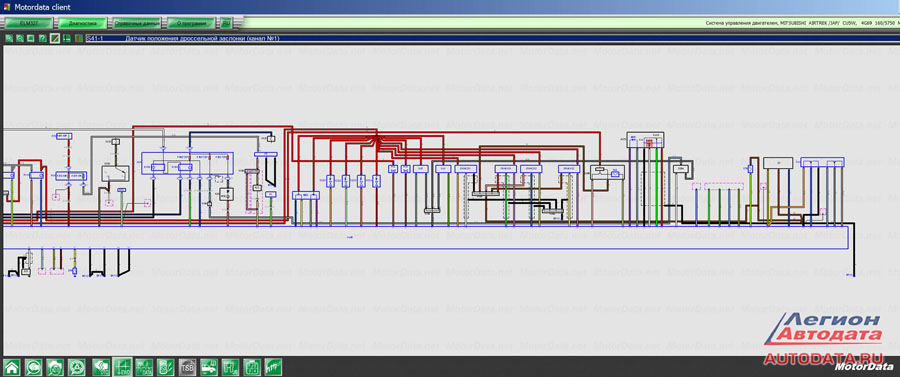Open the recycle triangle search icon
900x377 pixels.
77,367
